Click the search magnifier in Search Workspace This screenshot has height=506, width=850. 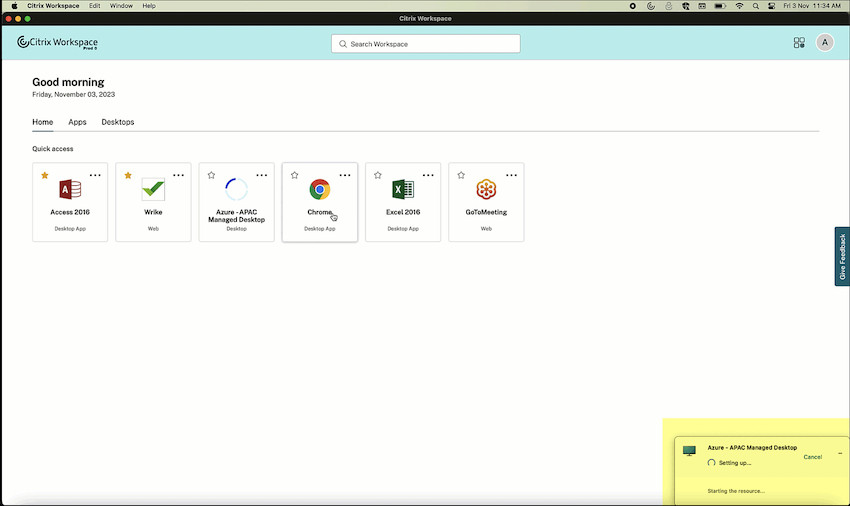[343, 44]
